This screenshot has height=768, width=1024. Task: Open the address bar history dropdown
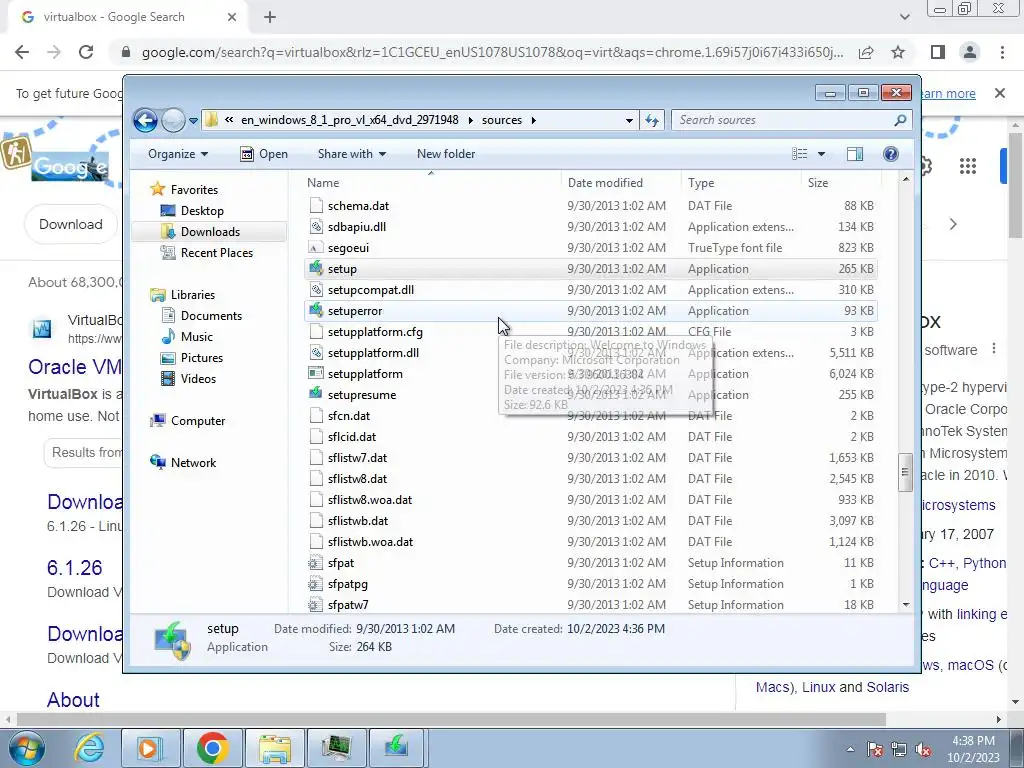click(x=628, y=121)
